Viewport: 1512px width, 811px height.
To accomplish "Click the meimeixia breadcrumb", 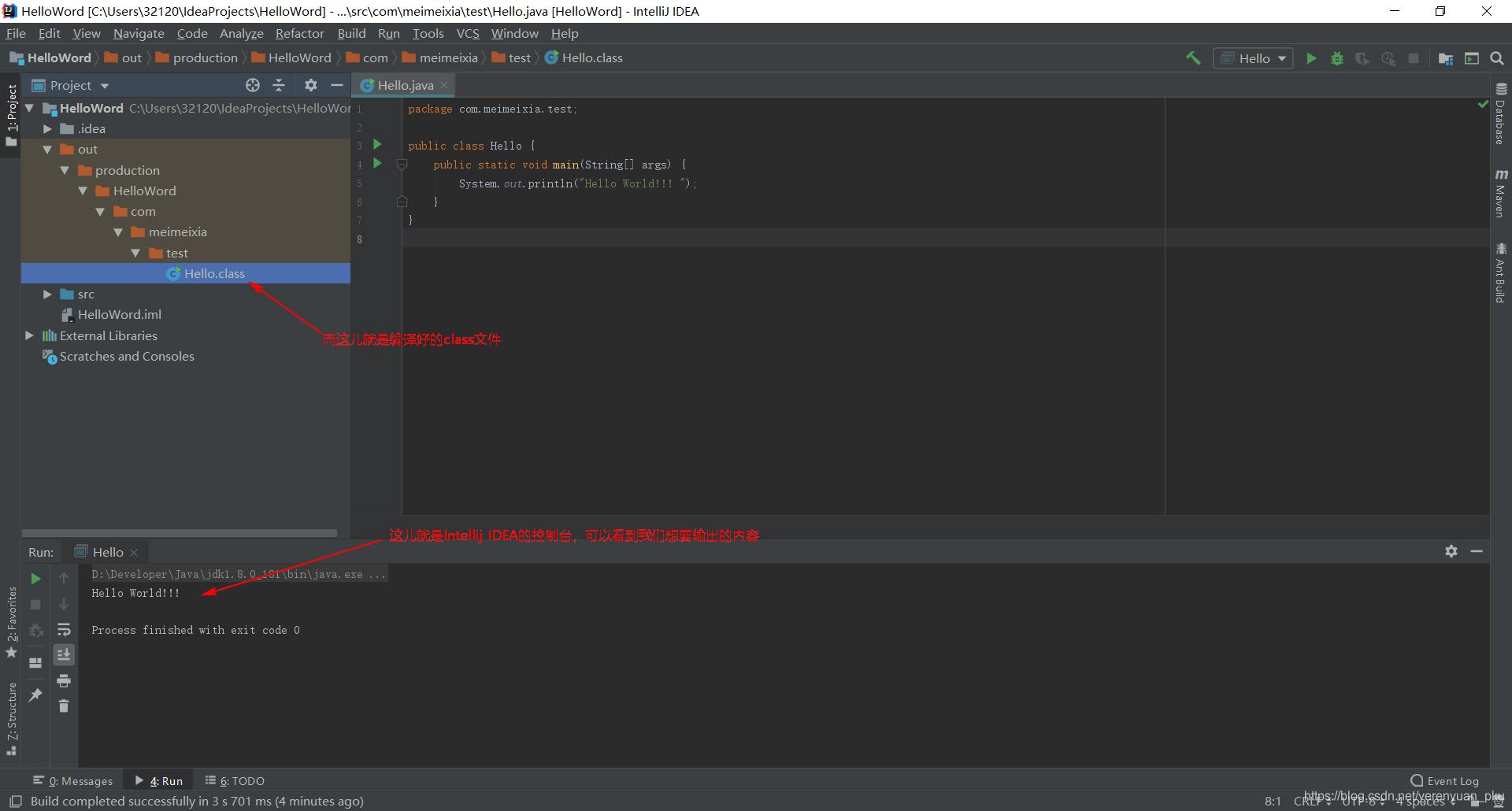I will 440,57.
